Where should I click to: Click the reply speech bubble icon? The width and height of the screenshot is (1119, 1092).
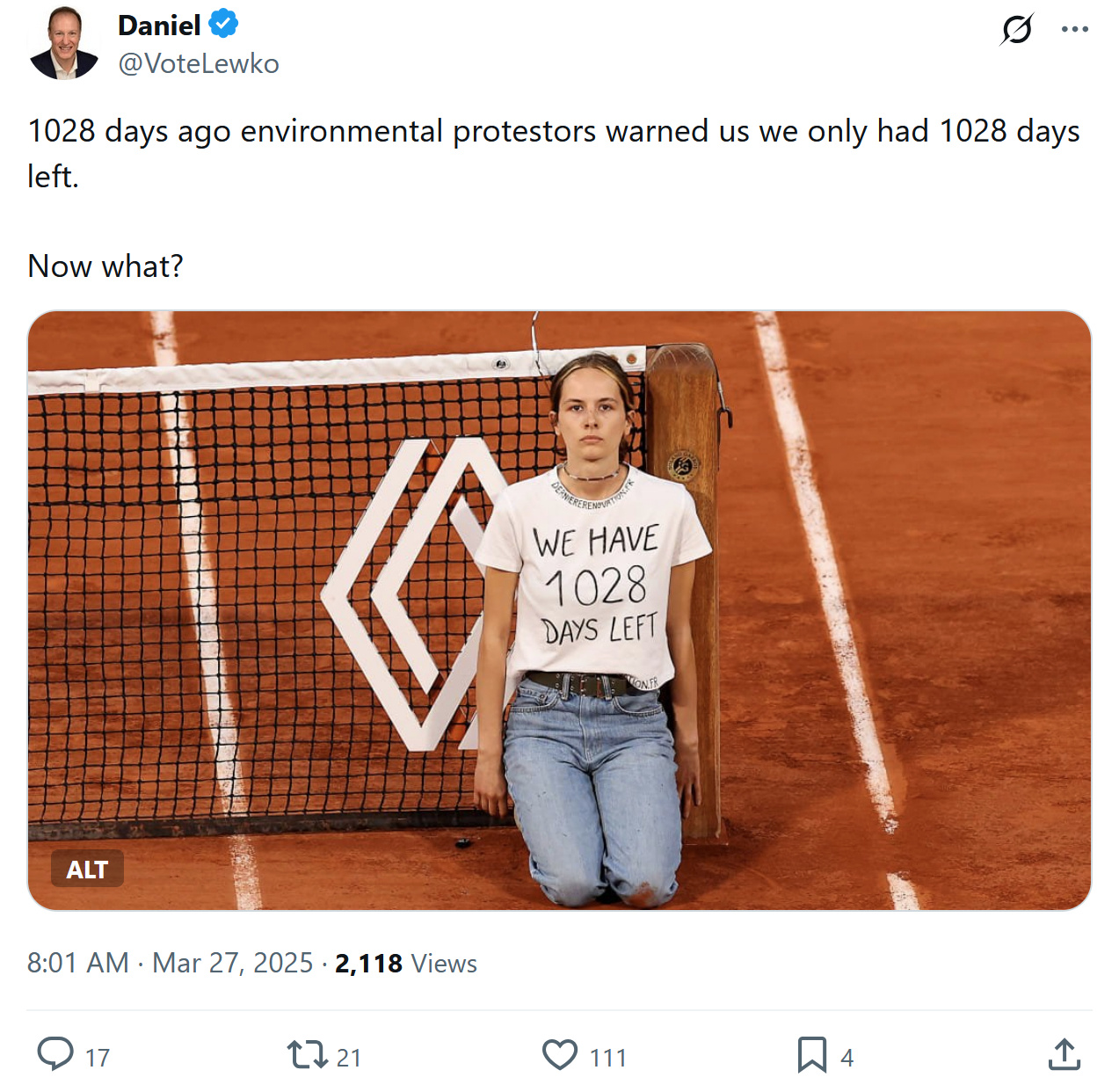tap(55, 1054)
